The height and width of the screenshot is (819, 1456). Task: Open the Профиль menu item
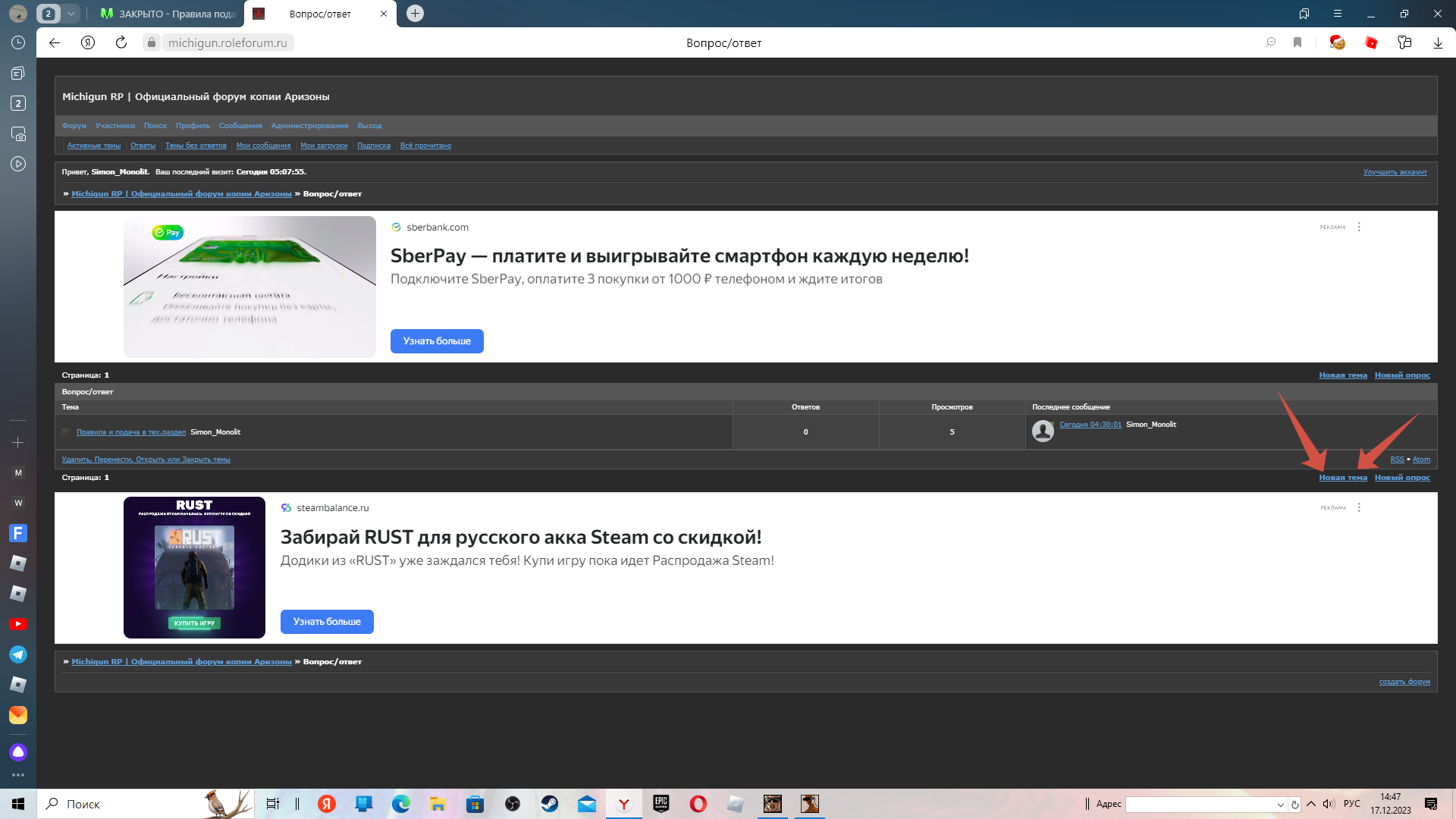pos(193,126)
